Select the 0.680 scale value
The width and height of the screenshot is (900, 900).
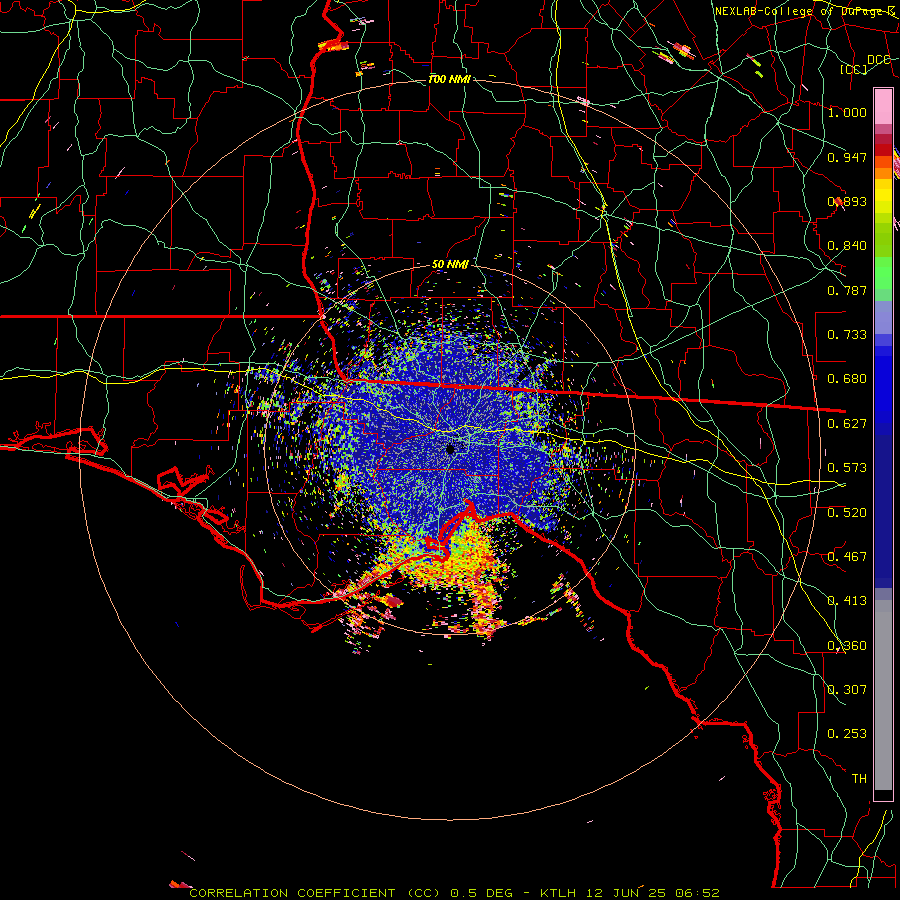tap(847, 379)
